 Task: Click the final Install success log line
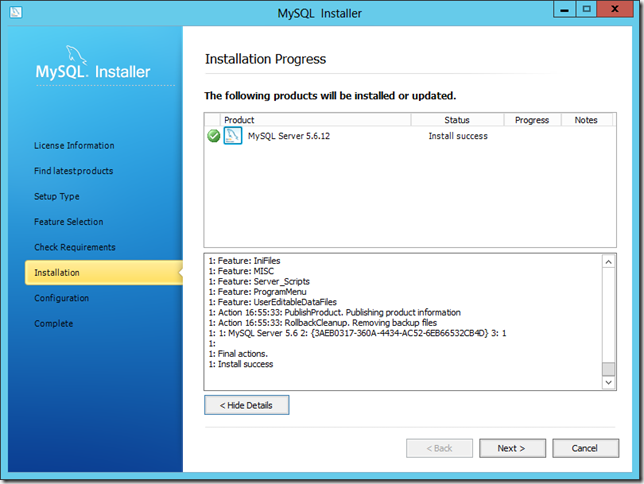point(241,364)
